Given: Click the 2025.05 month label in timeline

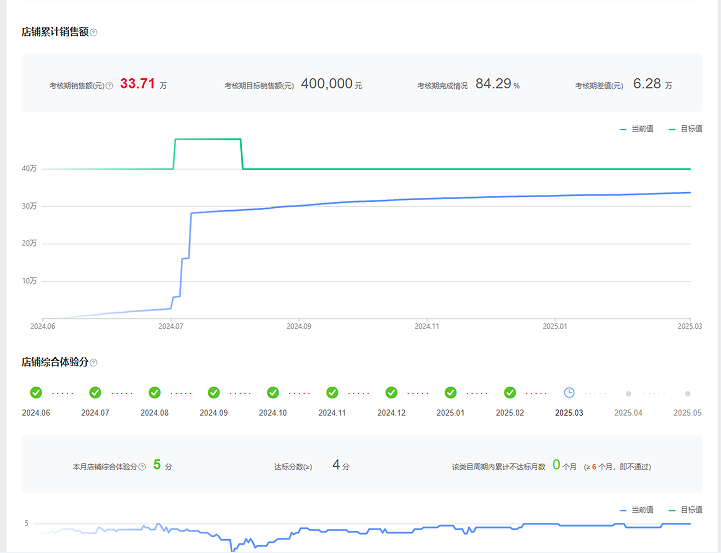Looking at the screenshot, I should tap(687, 413).
